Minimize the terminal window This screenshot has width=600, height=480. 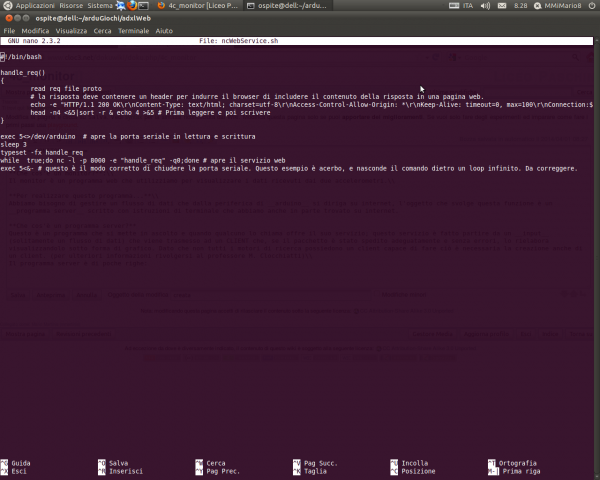point(18,18)
